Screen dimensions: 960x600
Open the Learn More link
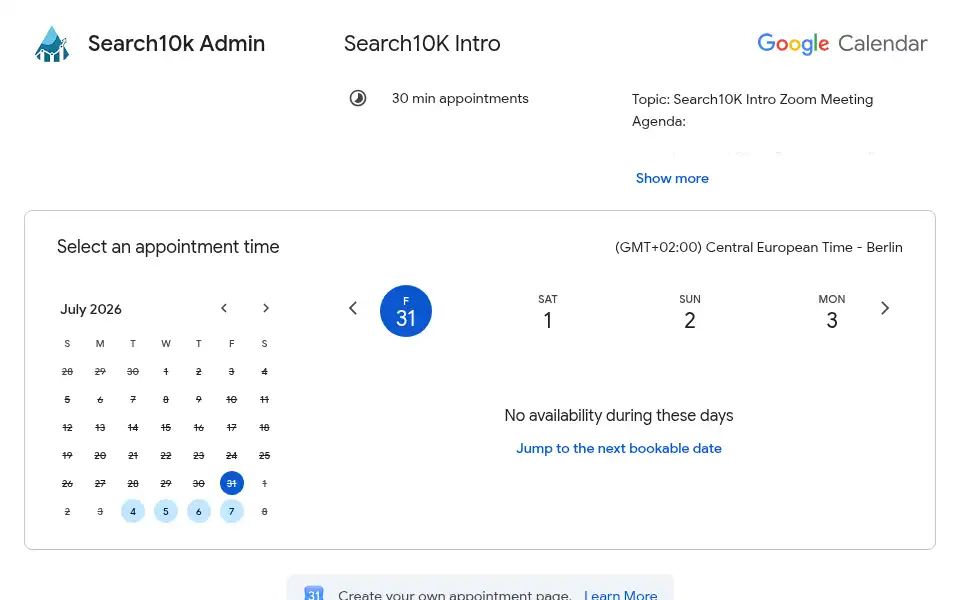point(621,594)
